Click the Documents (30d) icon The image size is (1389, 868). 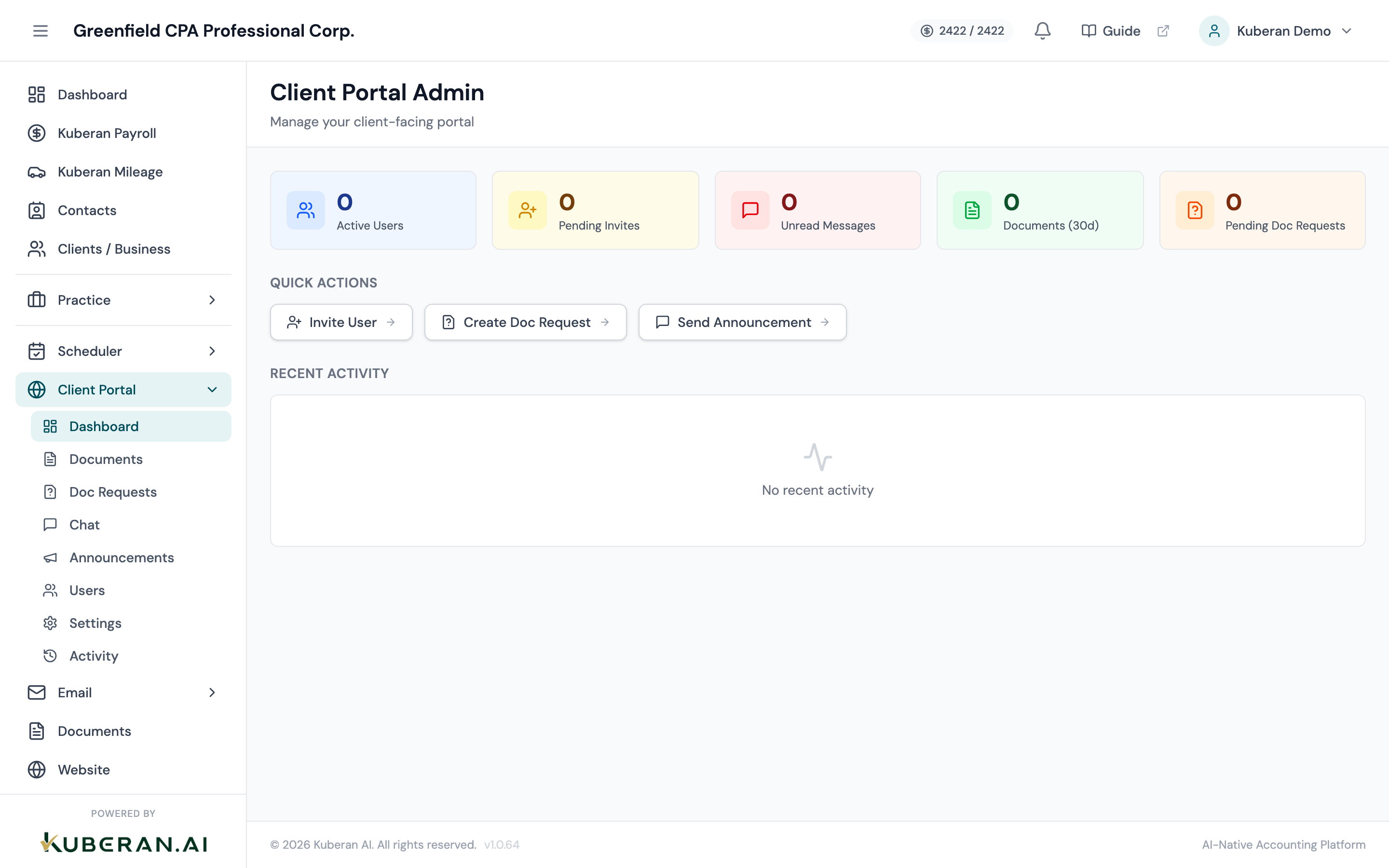[972, 210]
